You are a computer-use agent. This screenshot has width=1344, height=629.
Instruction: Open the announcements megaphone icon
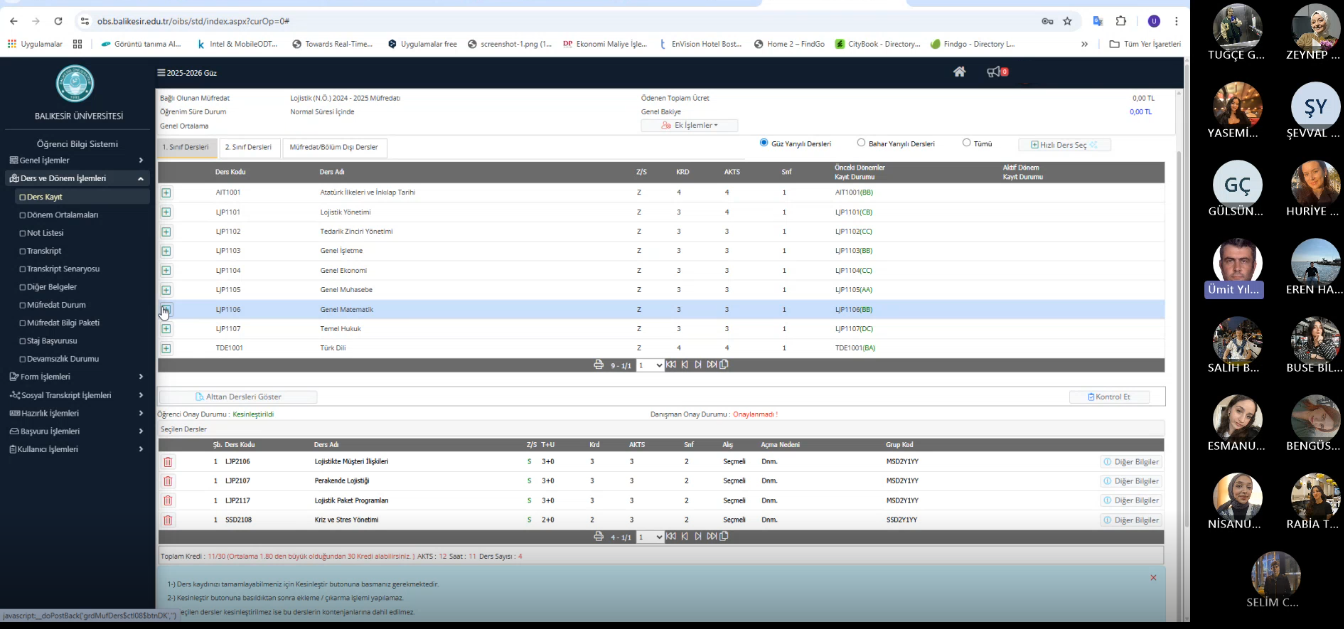994,72
